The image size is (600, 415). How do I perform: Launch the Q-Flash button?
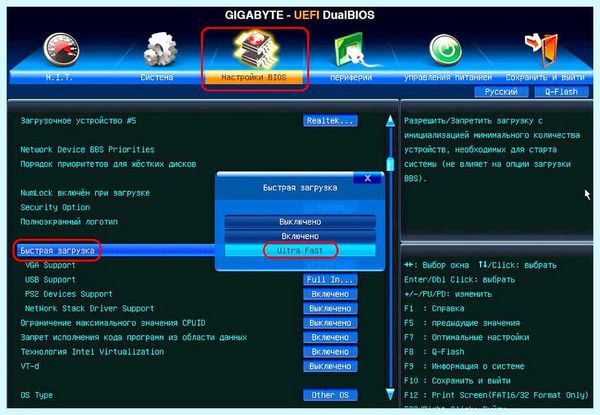[x=561, y=92]
